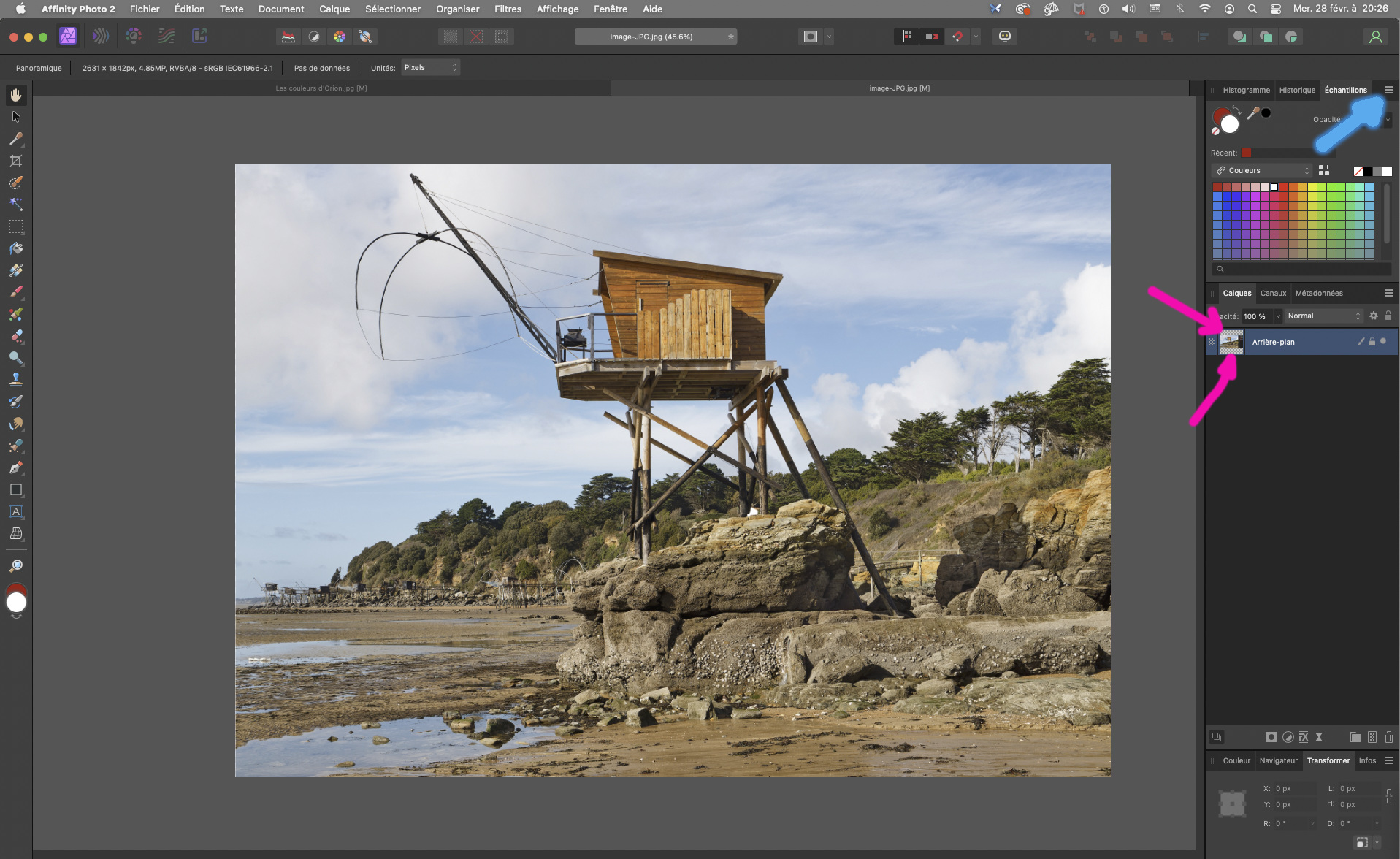Open the account profile icon
1400x859 pixels.
(1375, 37)
